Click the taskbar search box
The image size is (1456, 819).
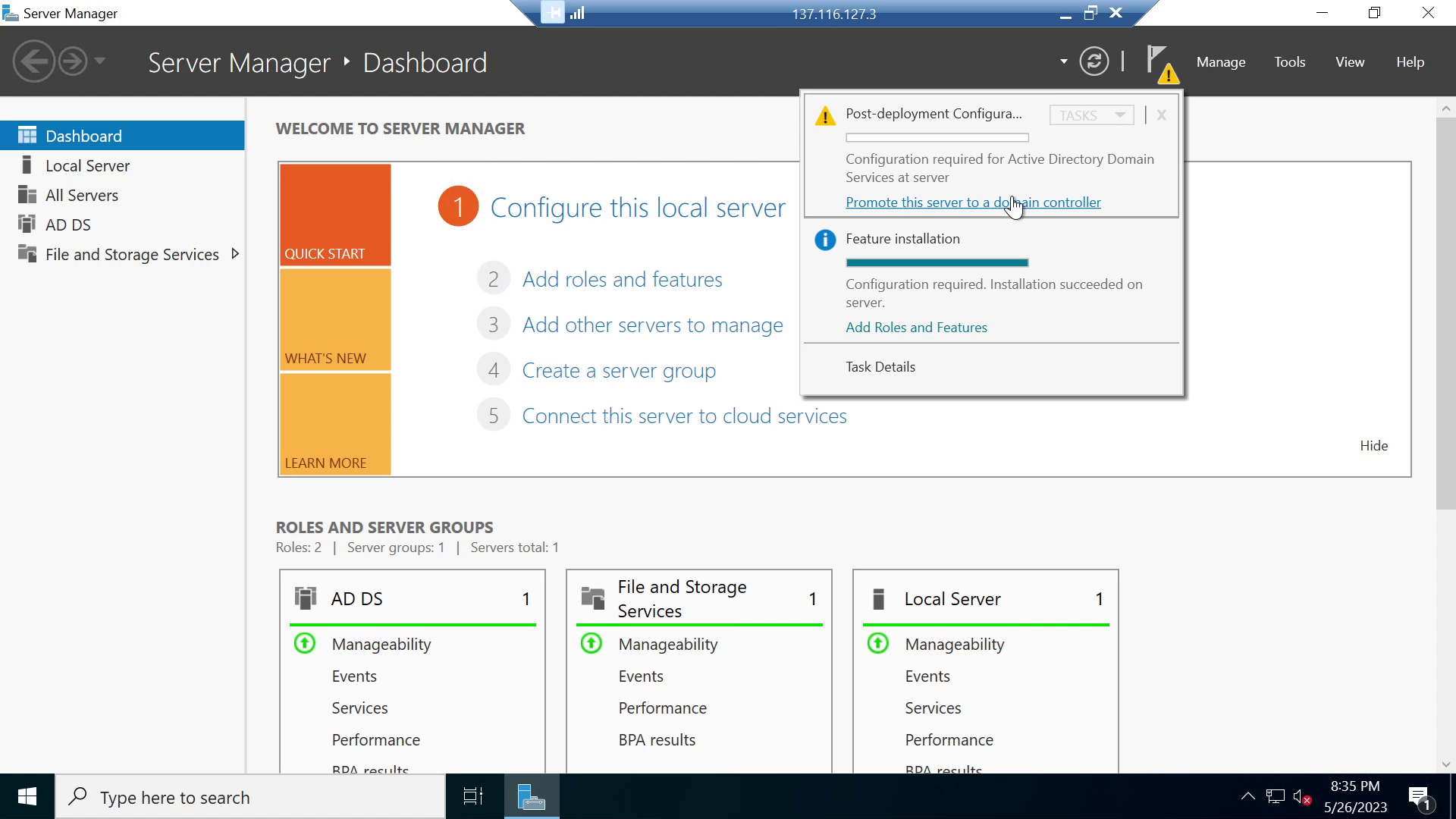pyautogui.click(x=250, y=797)
